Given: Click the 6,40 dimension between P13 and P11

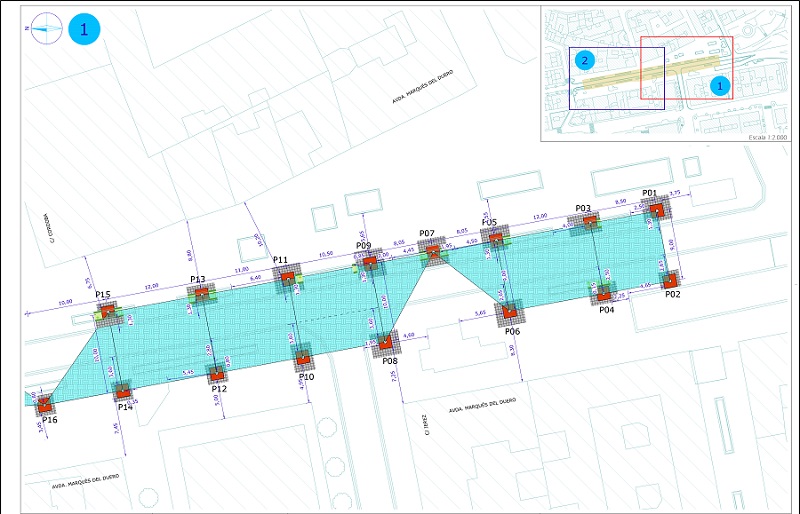Looking at the screenshot, I should pyautogui.click(x=256, y=277).
